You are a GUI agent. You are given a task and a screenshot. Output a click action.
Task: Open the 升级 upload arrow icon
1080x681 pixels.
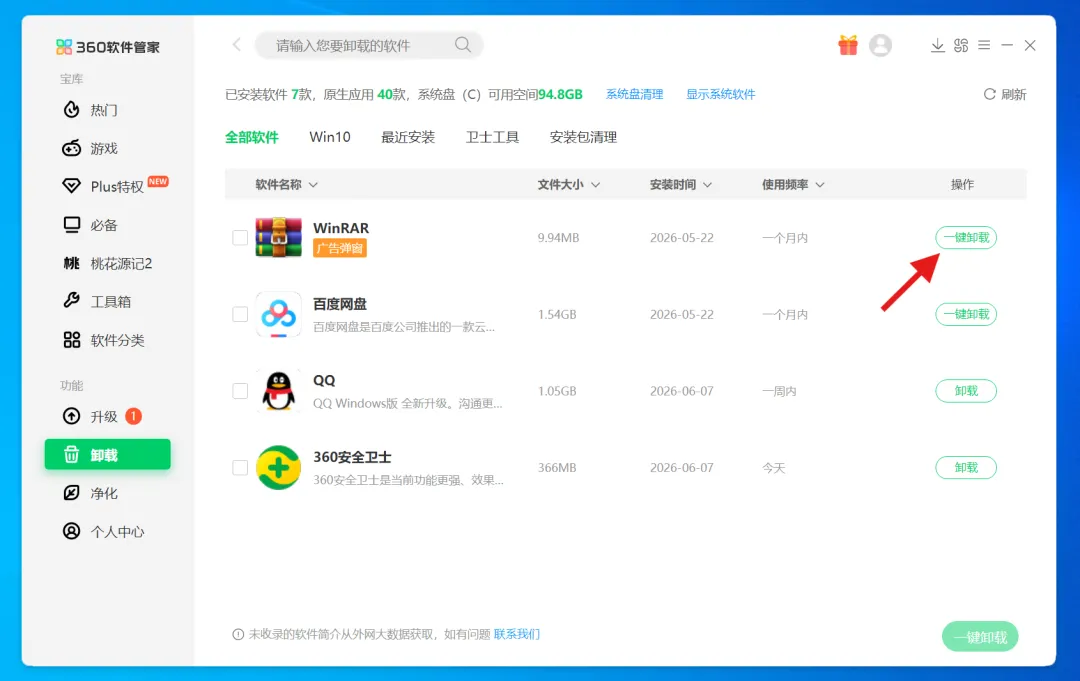(x=72, y=416)
